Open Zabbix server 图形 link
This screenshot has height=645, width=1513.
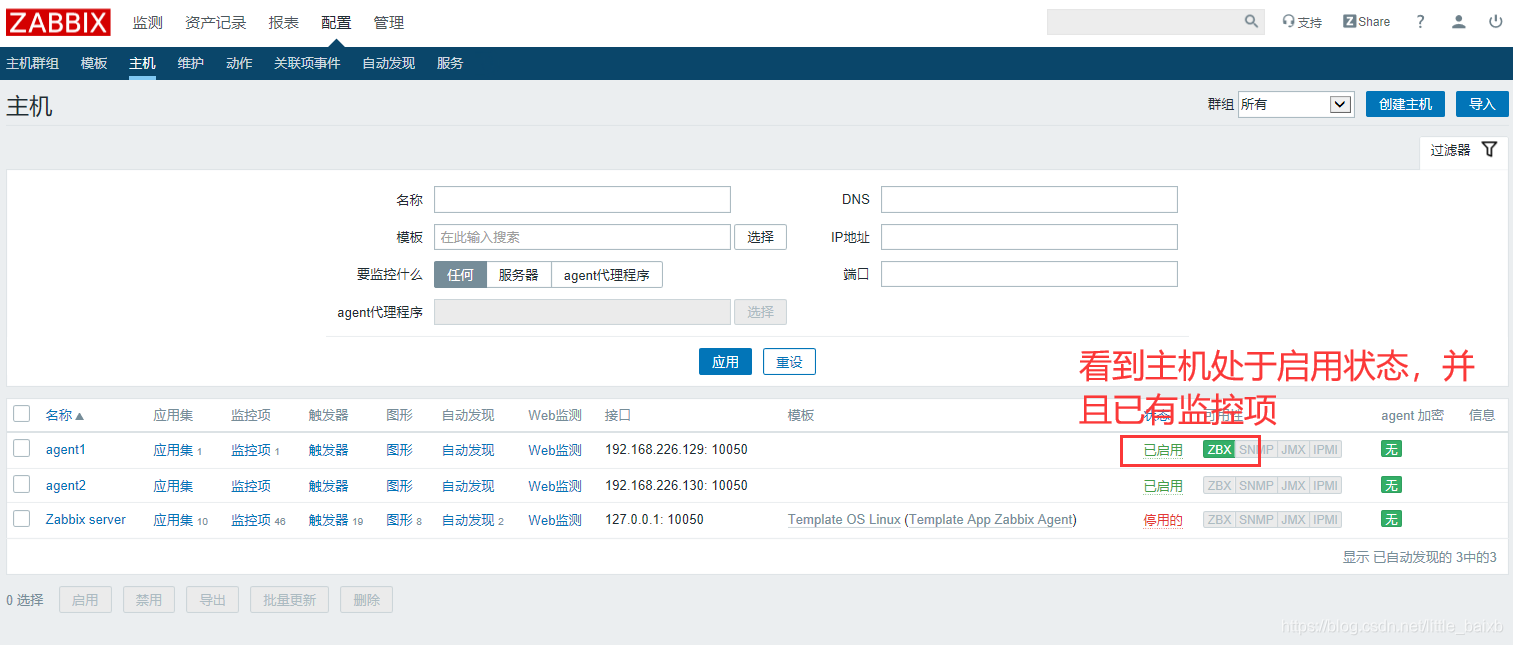[400, 520]
